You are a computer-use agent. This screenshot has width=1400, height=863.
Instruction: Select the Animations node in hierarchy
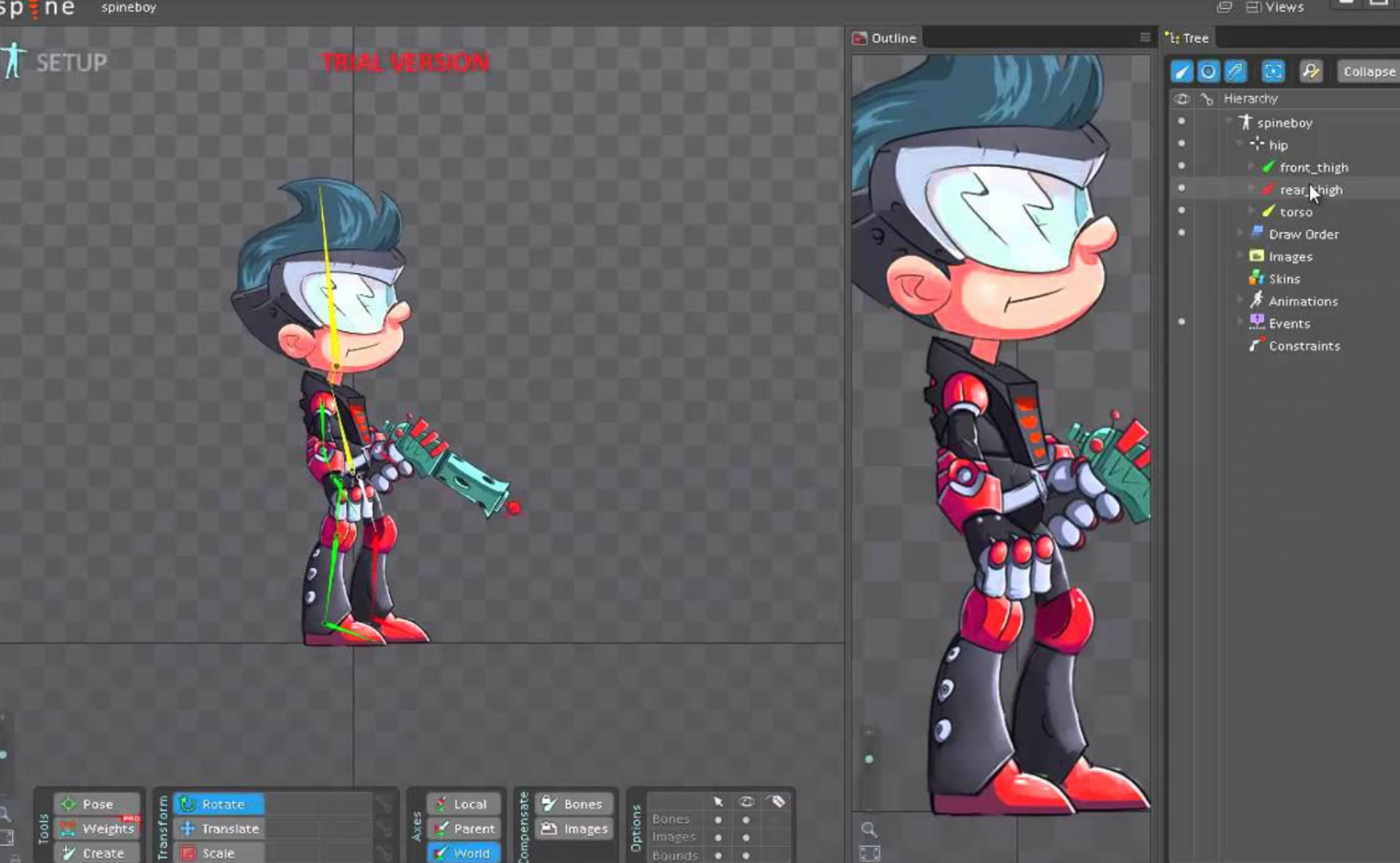pos(1303,301)
